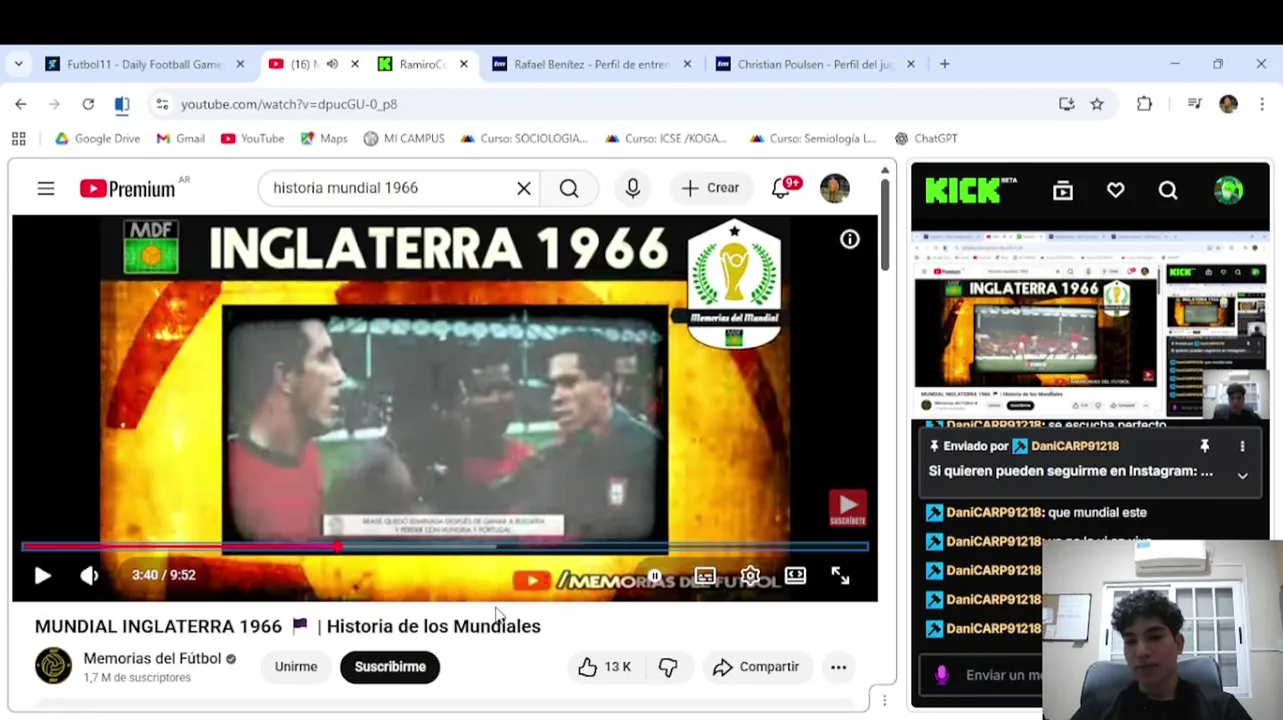Open the Chrome three-dot menu
The height and width of the screenshot is (720, 1283).
[x=1262, y=104]
